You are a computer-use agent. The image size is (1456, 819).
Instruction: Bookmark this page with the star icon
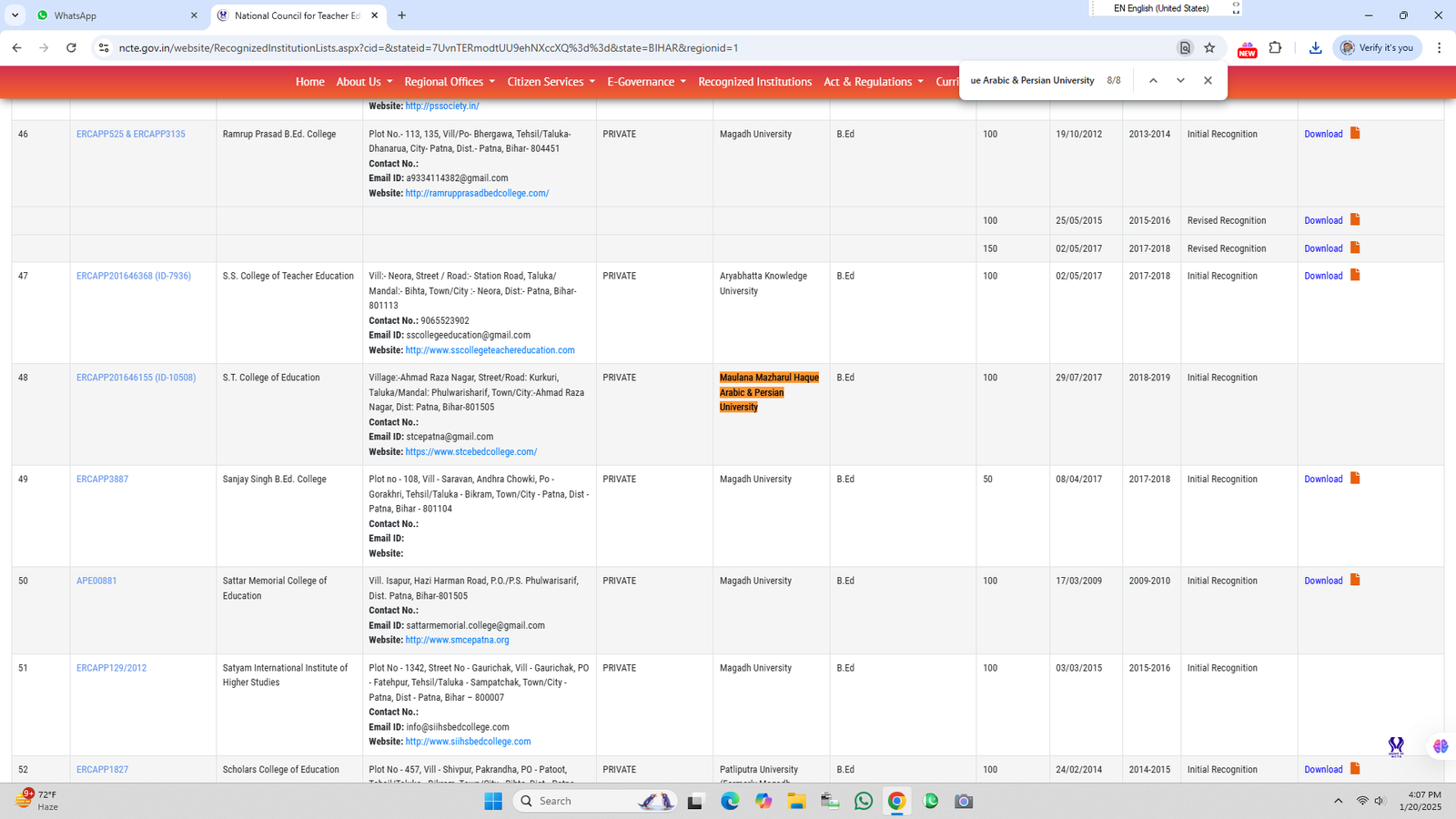[x=1209, y=48]
